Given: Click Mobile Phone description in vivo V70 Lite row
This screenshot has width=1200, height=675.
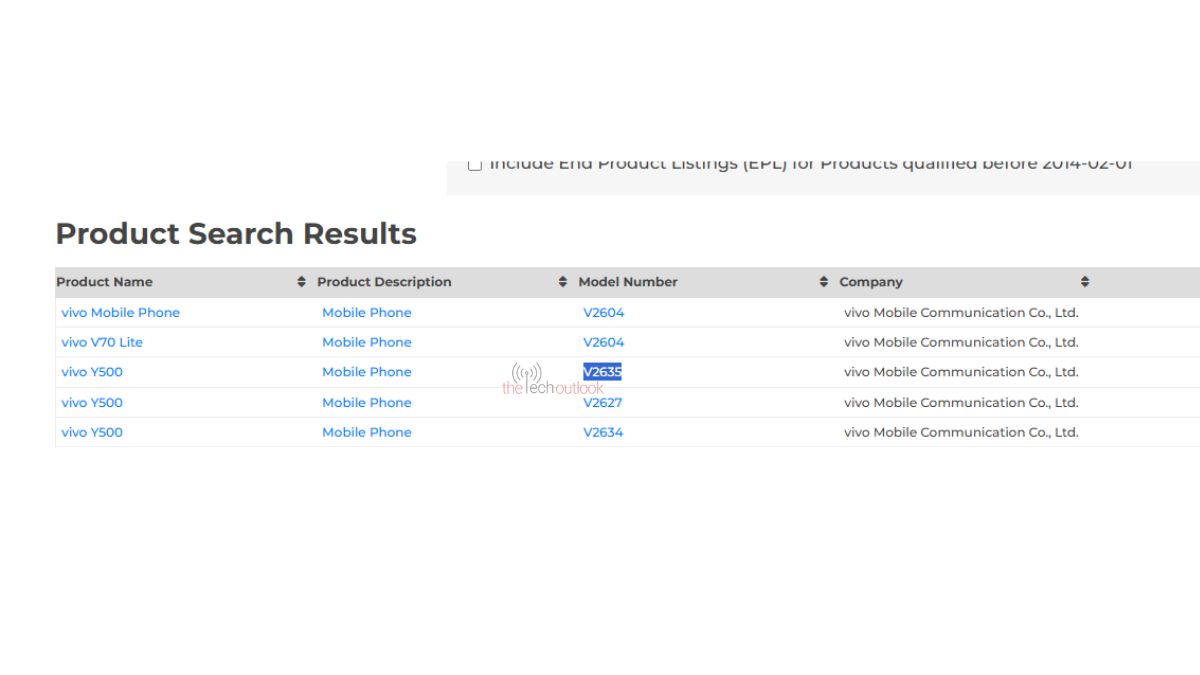Looking at the screenshot, I should click(x=367, y=342).
